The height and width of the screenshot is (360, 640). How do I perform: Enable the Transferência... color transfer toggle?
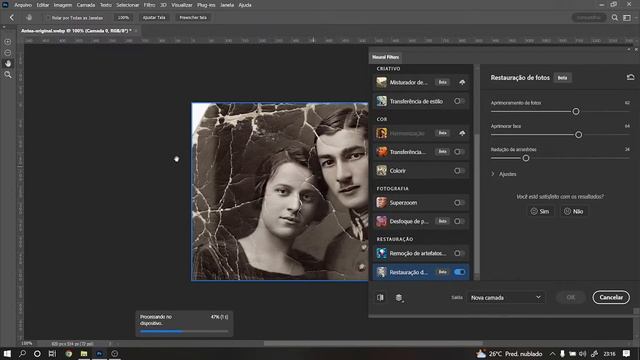tap(459, 152)
